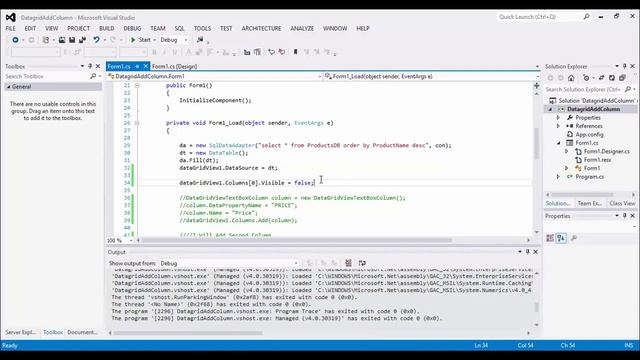Click the Save toolbar icon
Viewport: 640px width, 360px height.
pos(72,40)
